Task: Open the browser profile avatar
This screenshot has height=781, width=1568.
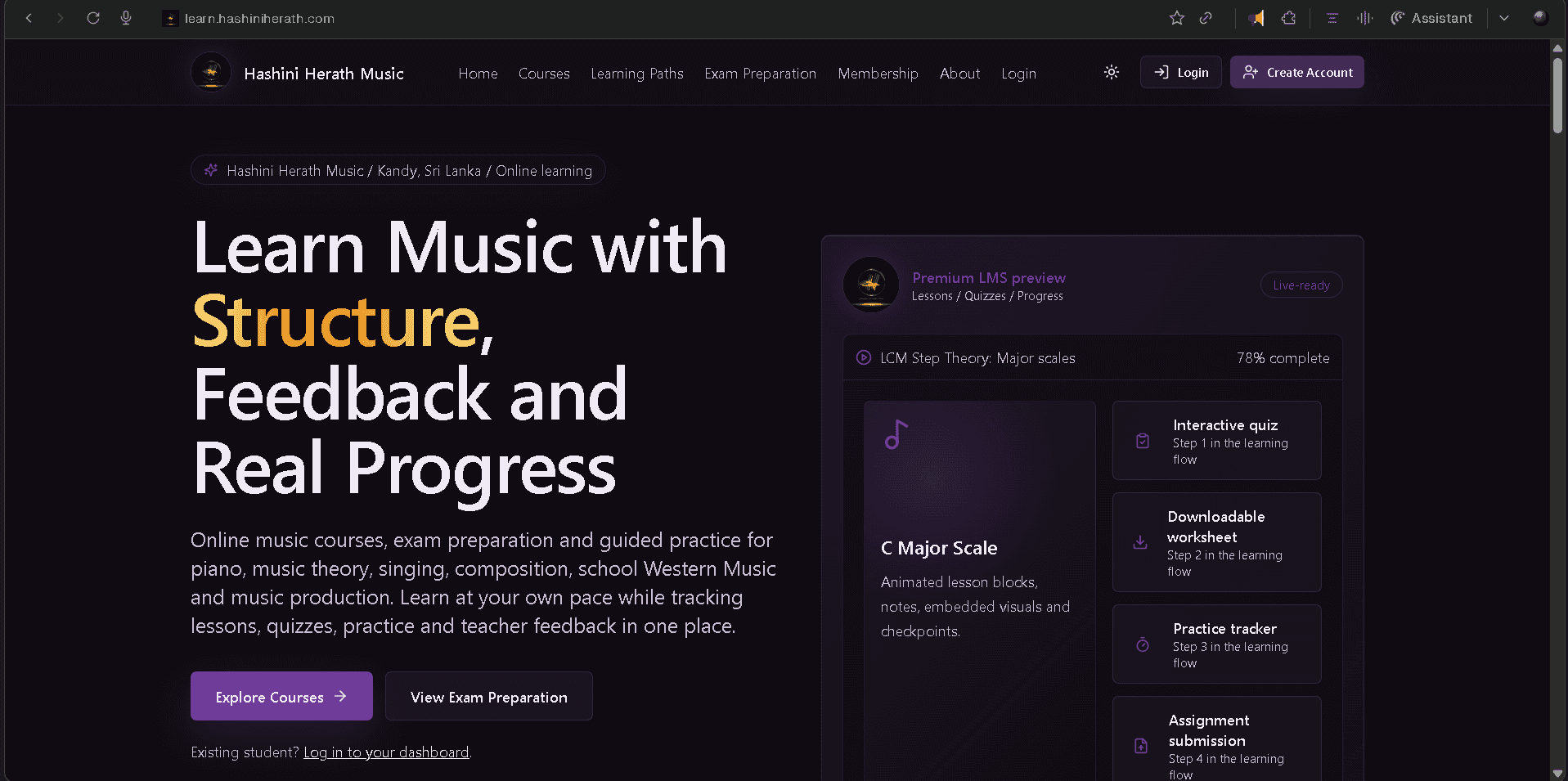Action: point(1540,18)
